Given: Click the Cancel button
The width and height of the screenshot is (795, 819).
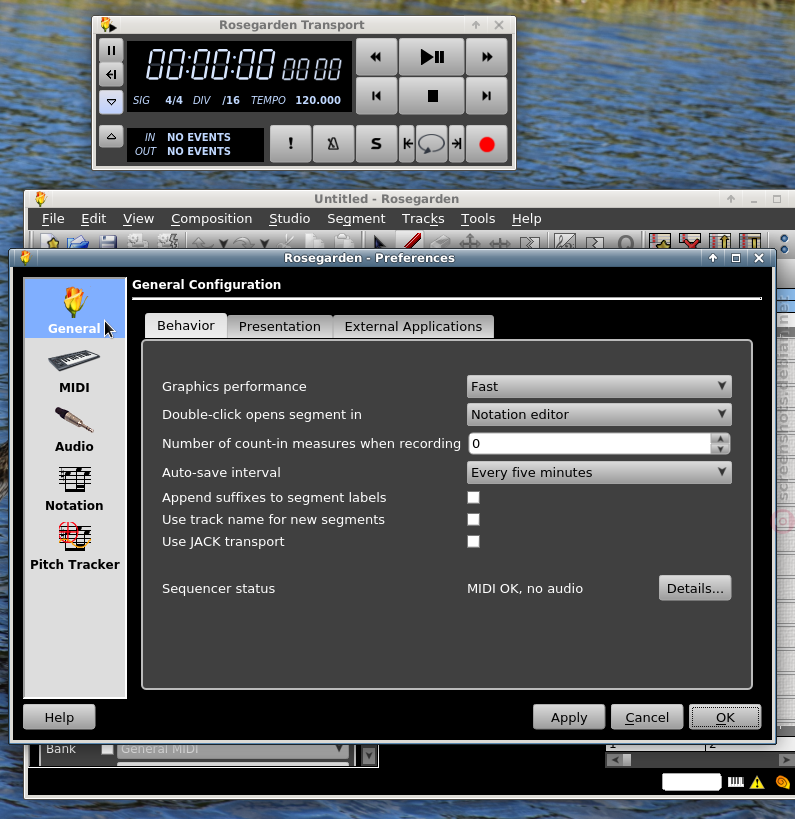Looking at the screenshot, I should [647, 717].
